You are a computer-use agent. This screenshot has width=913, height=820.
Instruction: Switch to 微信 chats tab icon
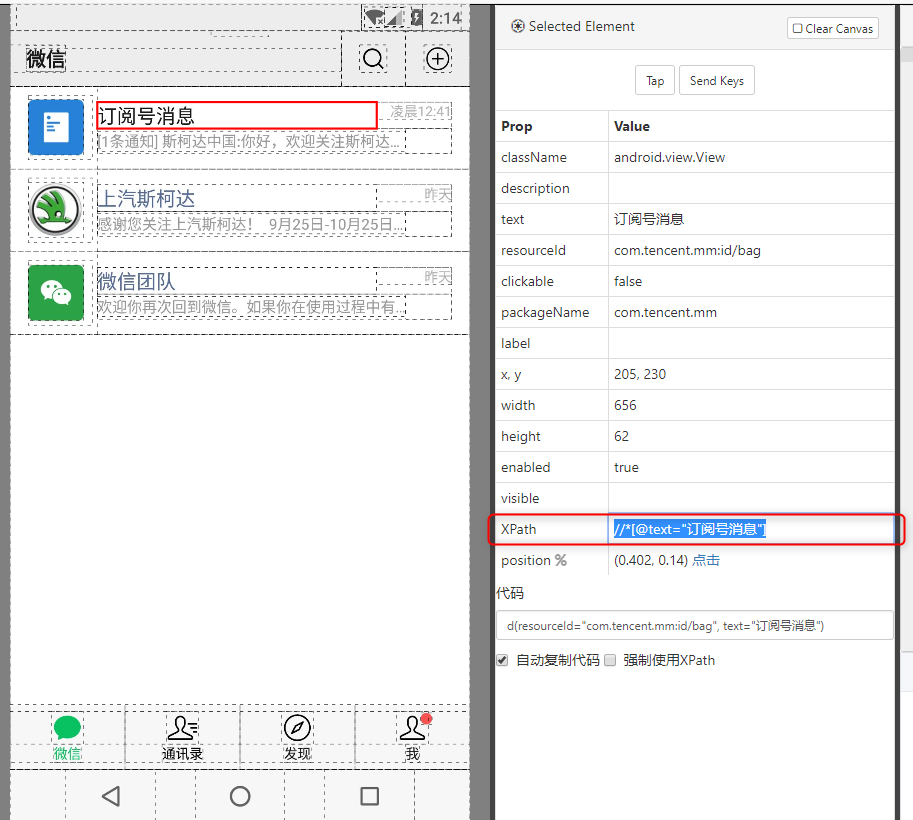coord(67,728)
